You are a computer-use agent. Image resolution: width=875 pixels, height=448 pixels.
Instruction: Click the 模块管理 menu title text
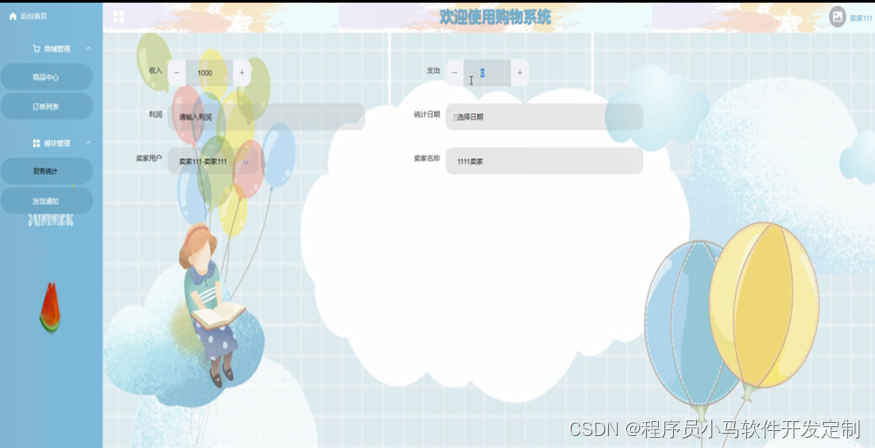pos(57,143)
